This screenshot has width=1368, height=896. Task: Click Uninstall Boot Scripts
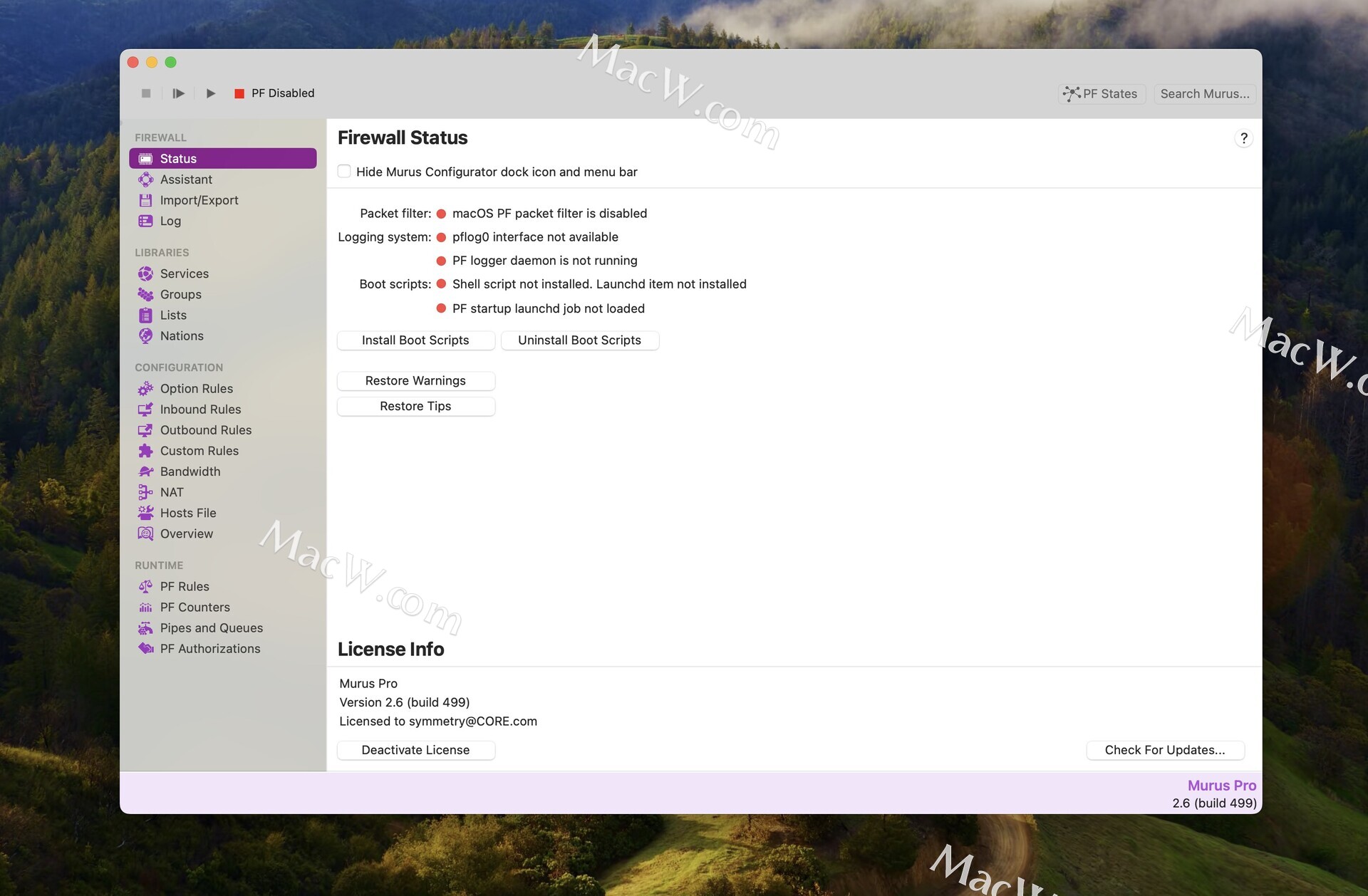click(x=579, y=340)
